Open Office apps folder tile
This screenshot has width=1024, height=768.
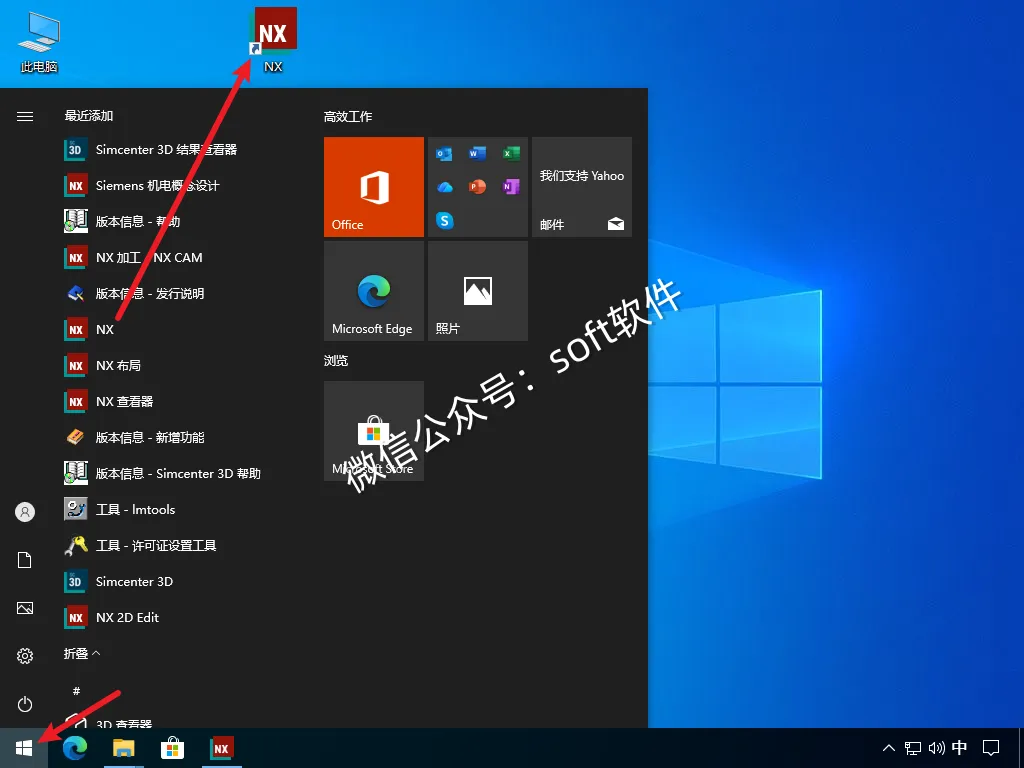(477, 187)
